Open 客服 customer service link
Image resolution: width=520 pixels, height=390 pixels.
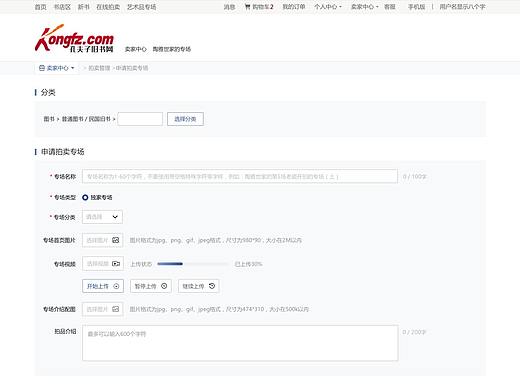click(390, 7)
